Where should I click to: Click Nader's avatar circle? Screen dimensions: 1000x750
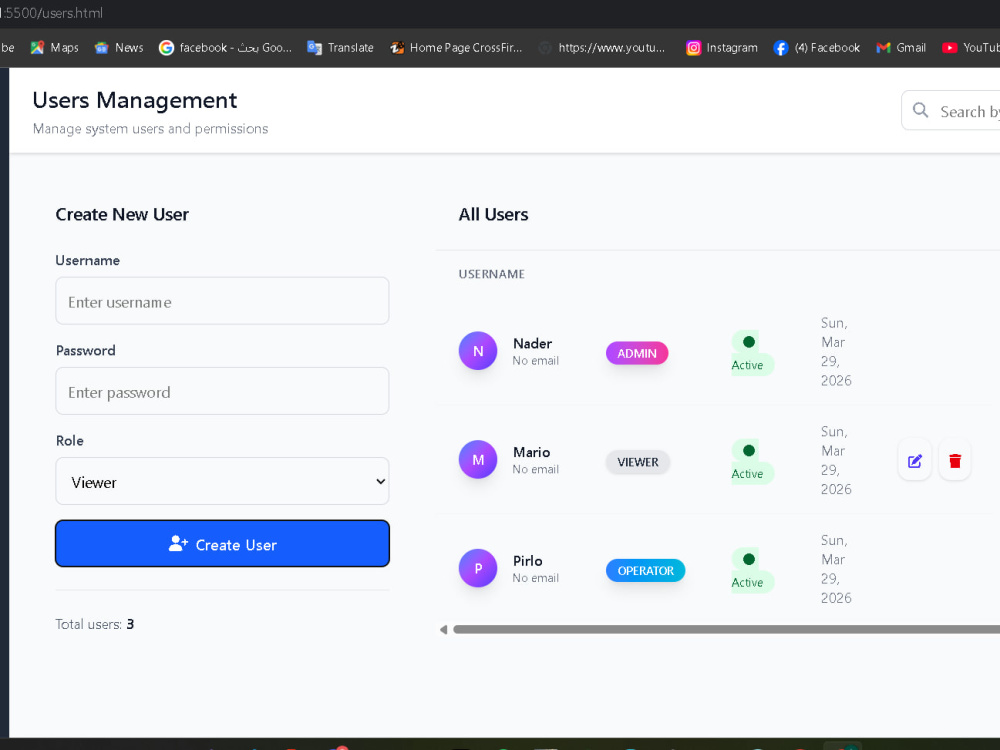point(478,351)
